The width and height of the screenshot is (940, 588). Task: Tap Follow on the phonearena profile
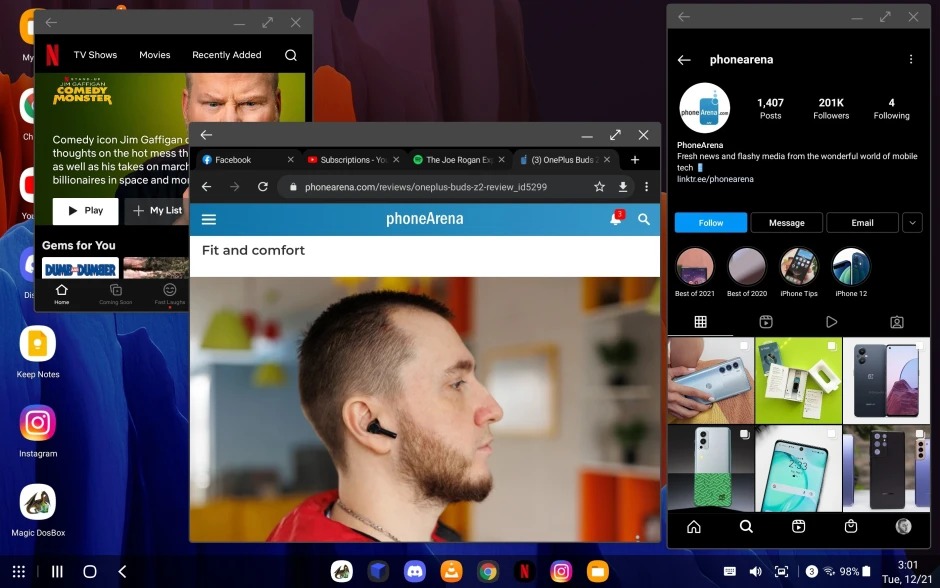click(710, 222)
